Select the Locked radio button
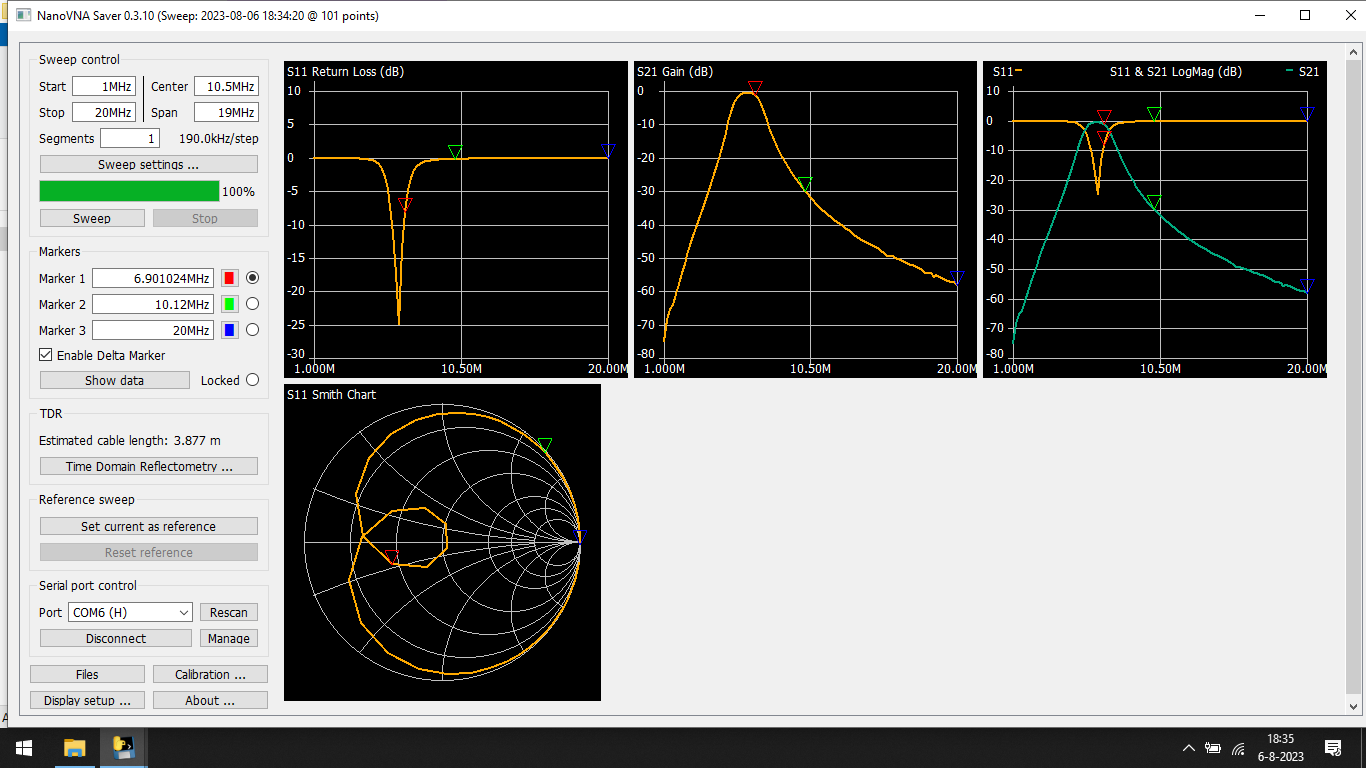 tap(252, 380)
